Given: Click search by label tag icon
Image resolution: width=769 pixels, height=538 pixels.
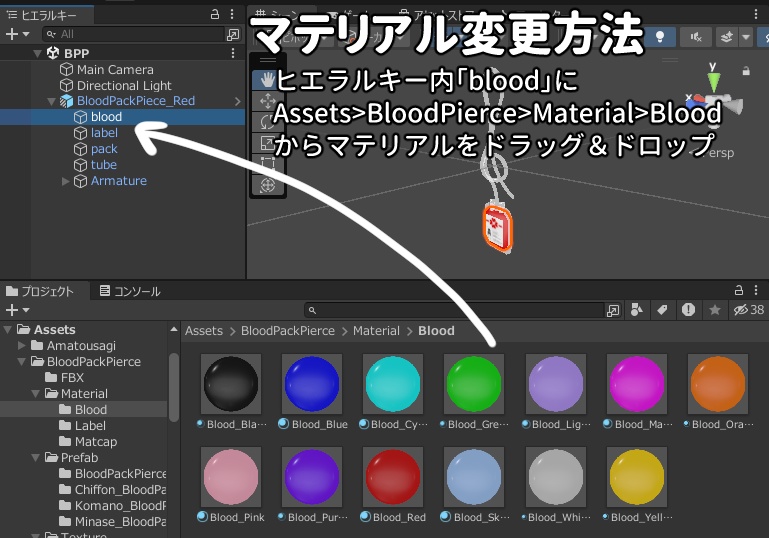Looking at the screenshot, I should pyautogui.click(x=662, y=310).
